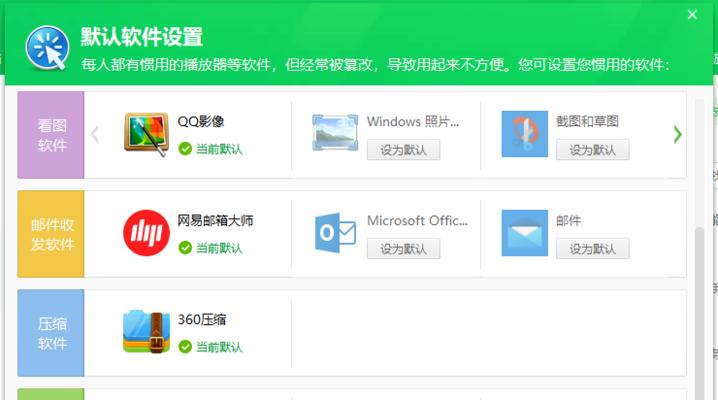This screenshot has width=718, height=400.
Task: Click the 360压缩 archive icon
Action: click(147, 332)
